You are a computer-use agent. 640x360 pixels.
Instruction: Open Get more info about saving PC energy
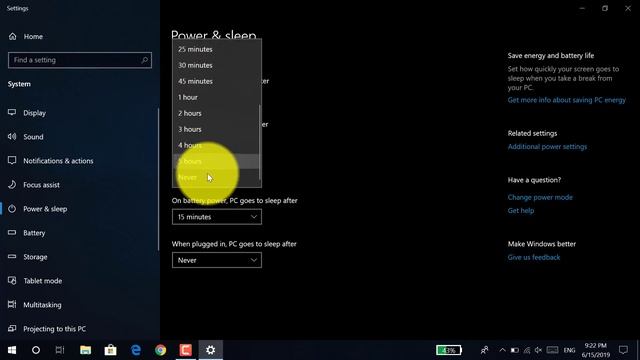pyautogui.click(x=567, y=100)
